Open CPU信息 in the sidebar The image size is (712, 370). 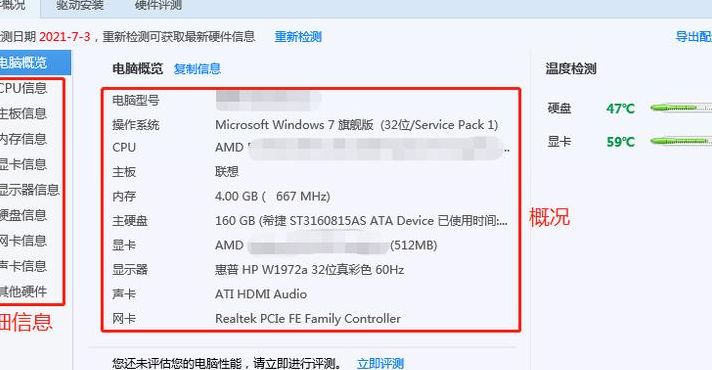point(23,88)
